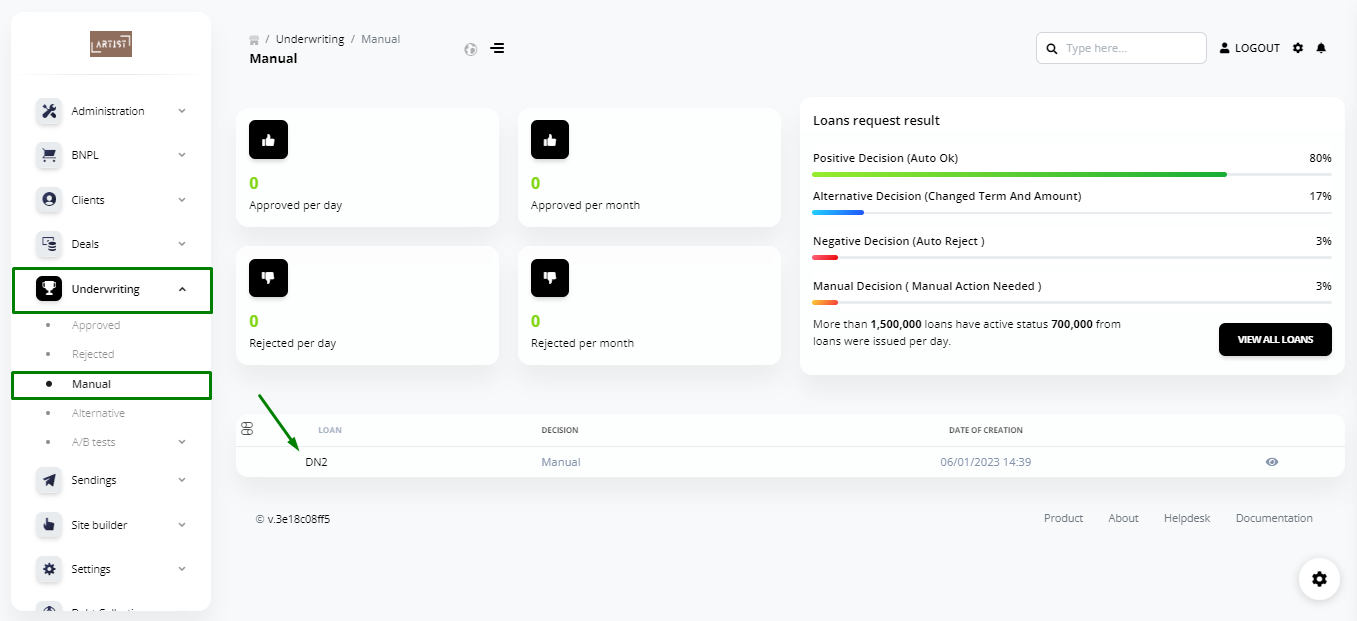
Task: Sort by the DECISION column header
Action: click(x=560, y=430)
